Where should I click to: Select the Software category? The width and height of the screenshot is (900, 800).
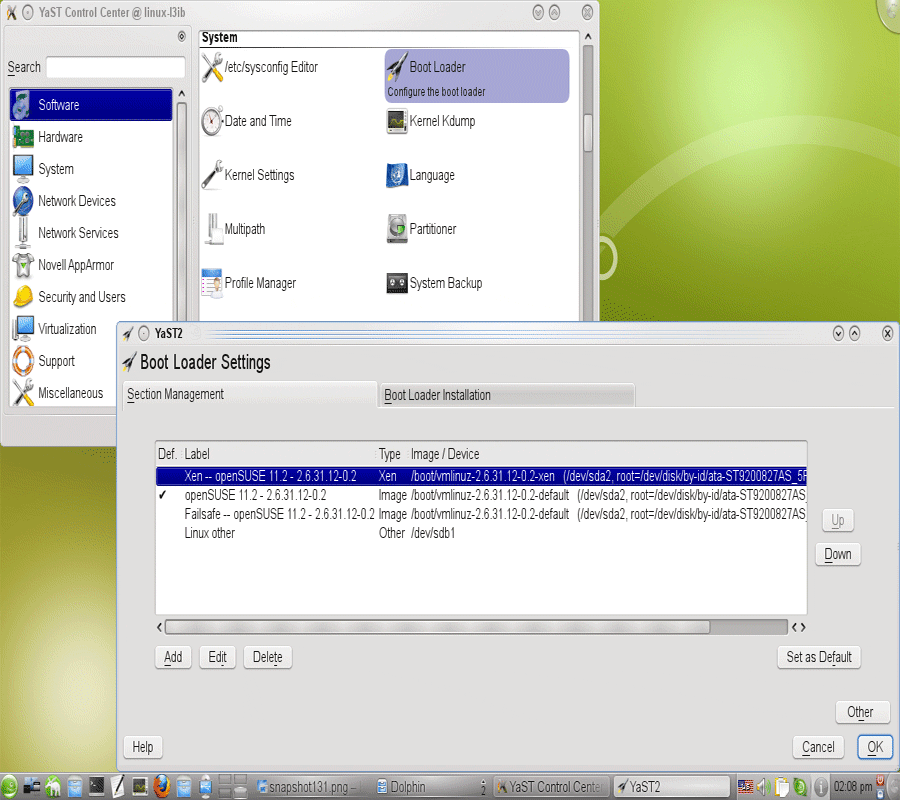pos(91,105)
